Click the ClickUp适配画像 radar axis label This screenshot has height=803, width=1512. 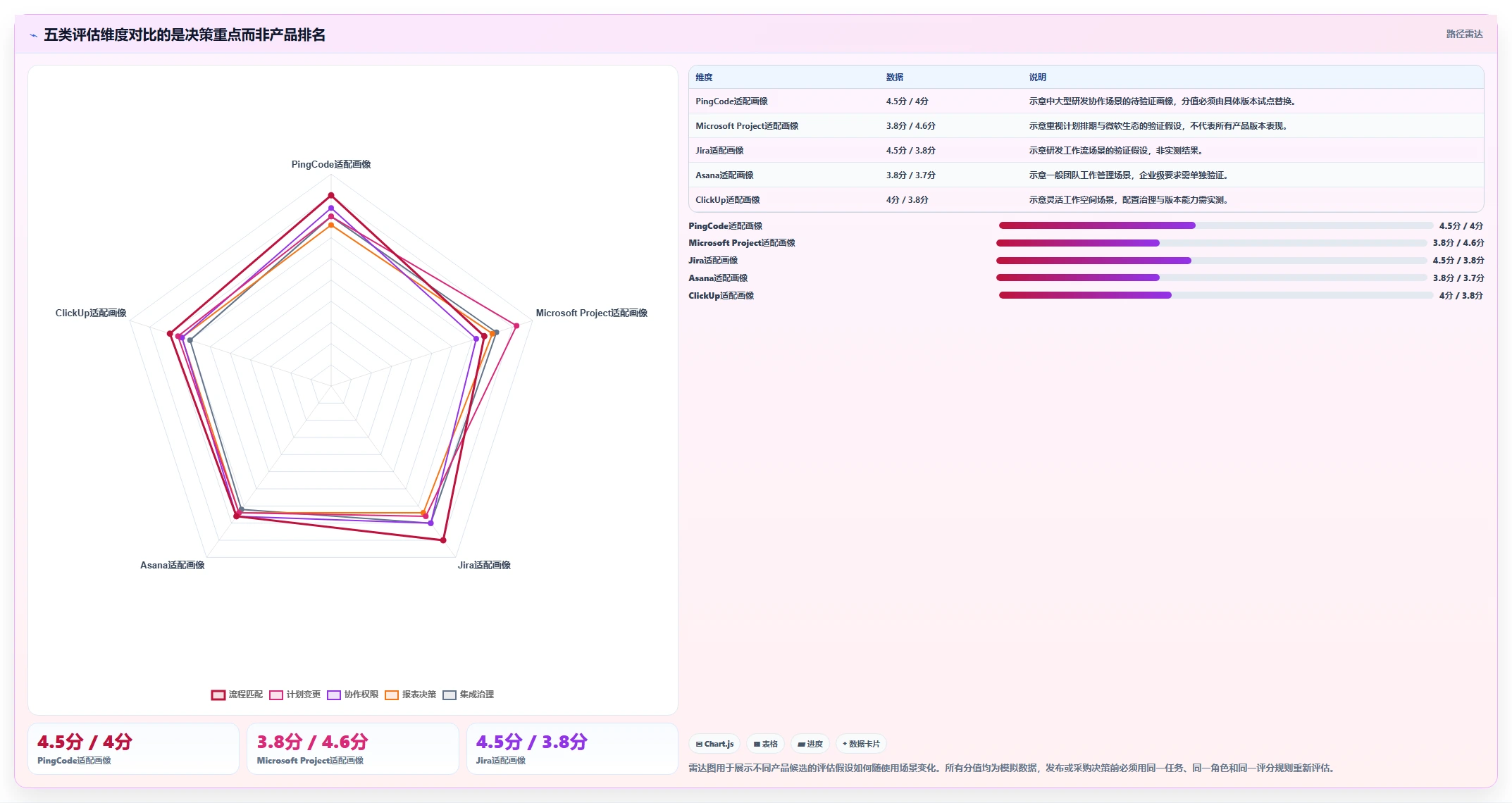[91, 313]
